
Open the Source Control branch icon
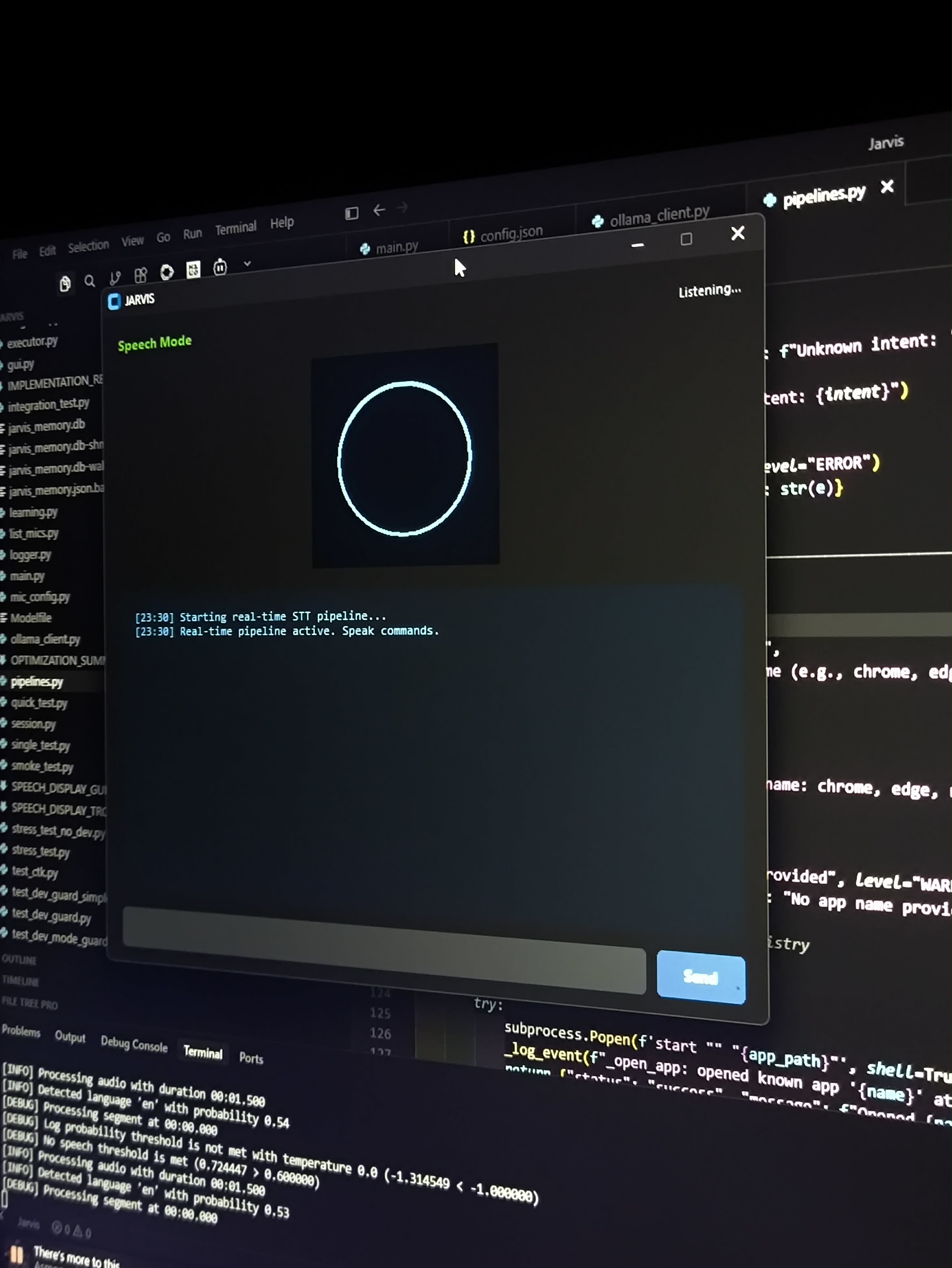click(115, 278)
